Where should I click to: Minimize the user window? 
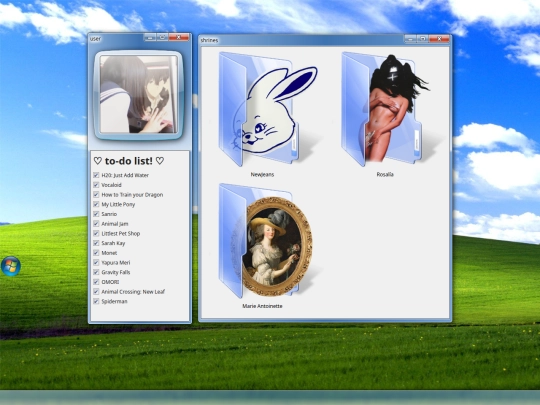pyautogui.click(x=150, y=37)
